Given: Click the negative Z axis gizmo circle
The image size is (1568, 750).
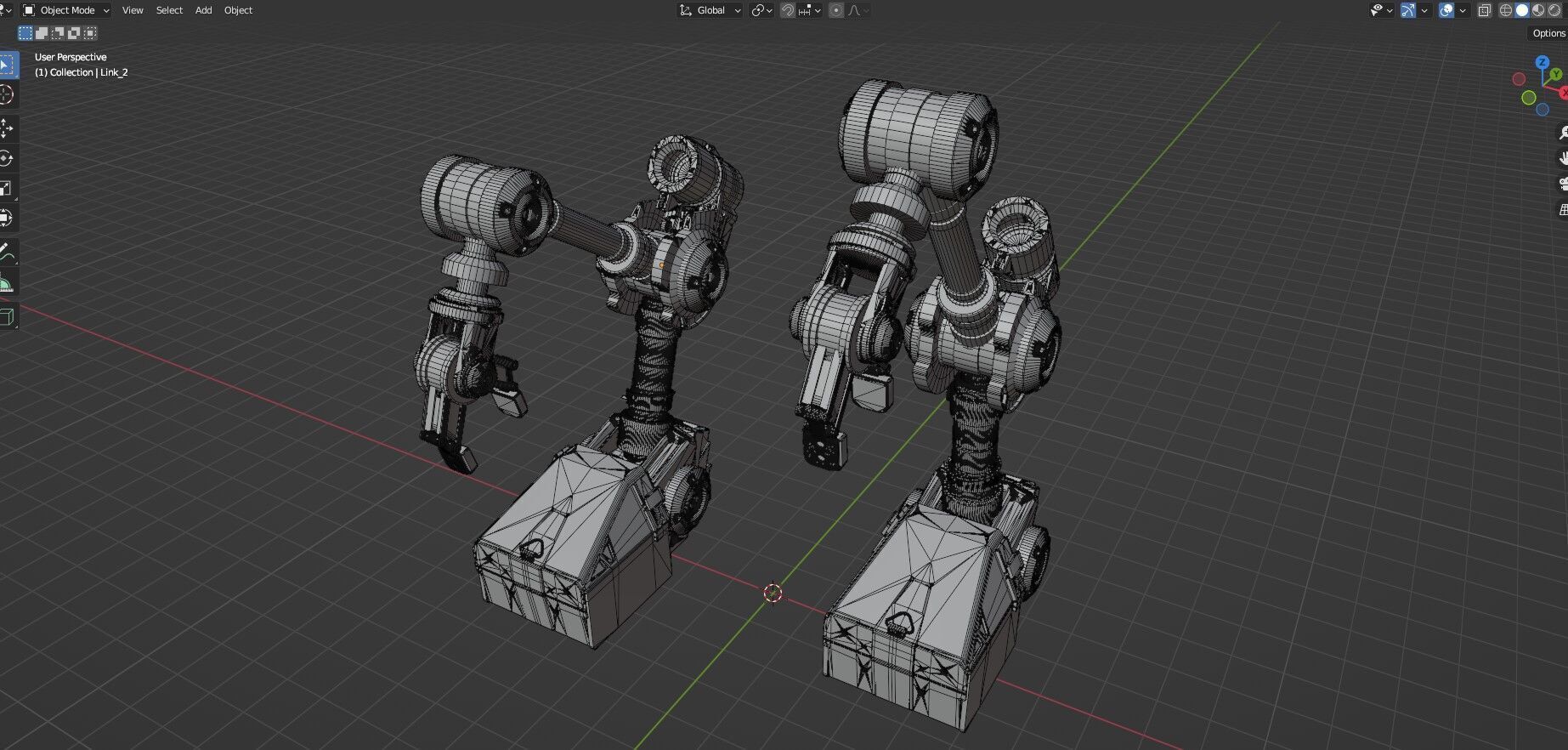Looking at the screenshot, I should 1542,110.
